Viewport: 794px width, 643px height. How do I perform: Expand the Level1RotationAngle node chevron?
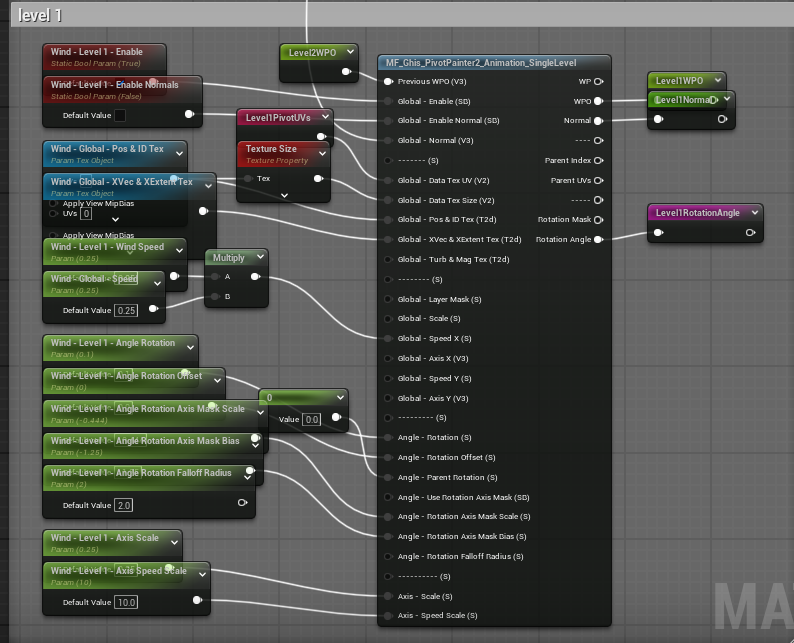pos(753,212)
